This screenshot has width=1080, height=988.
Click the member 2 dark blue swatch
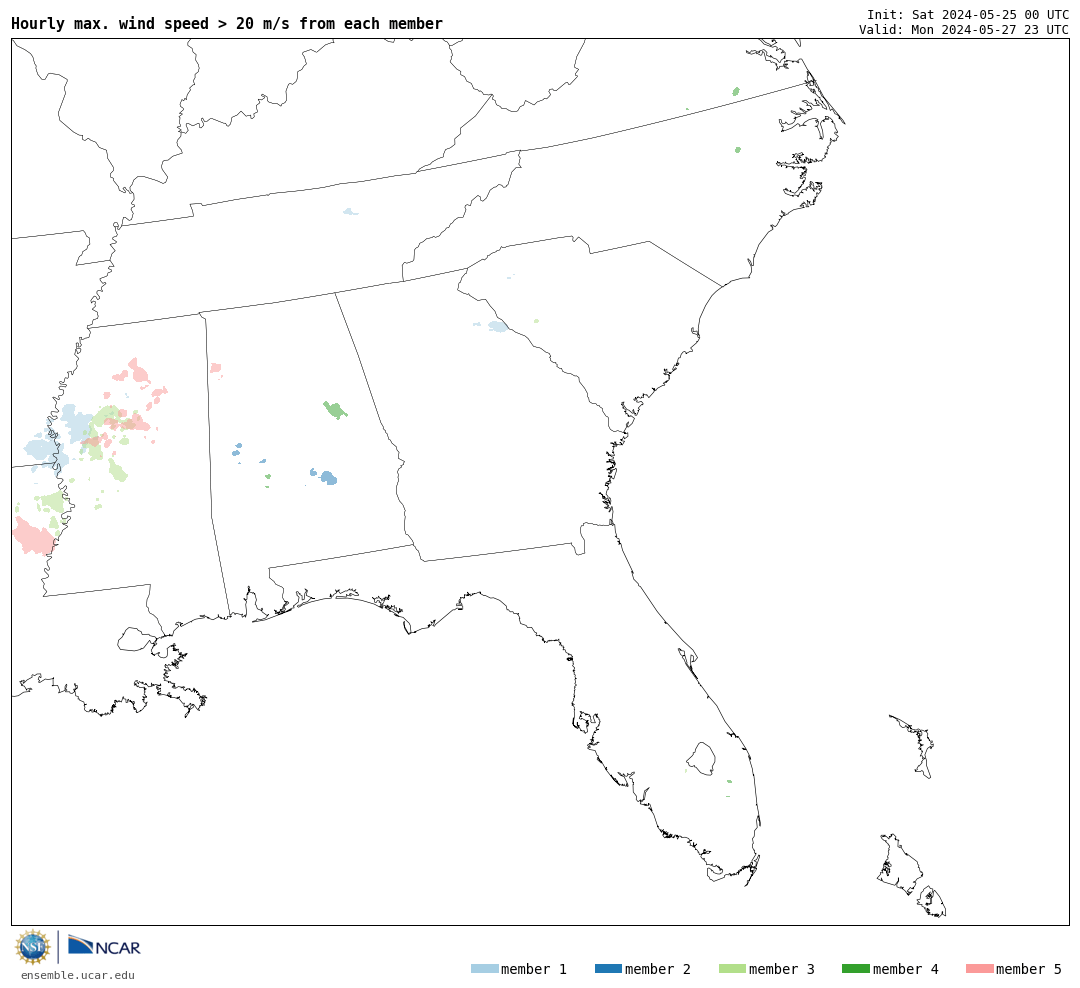point(608,969)
